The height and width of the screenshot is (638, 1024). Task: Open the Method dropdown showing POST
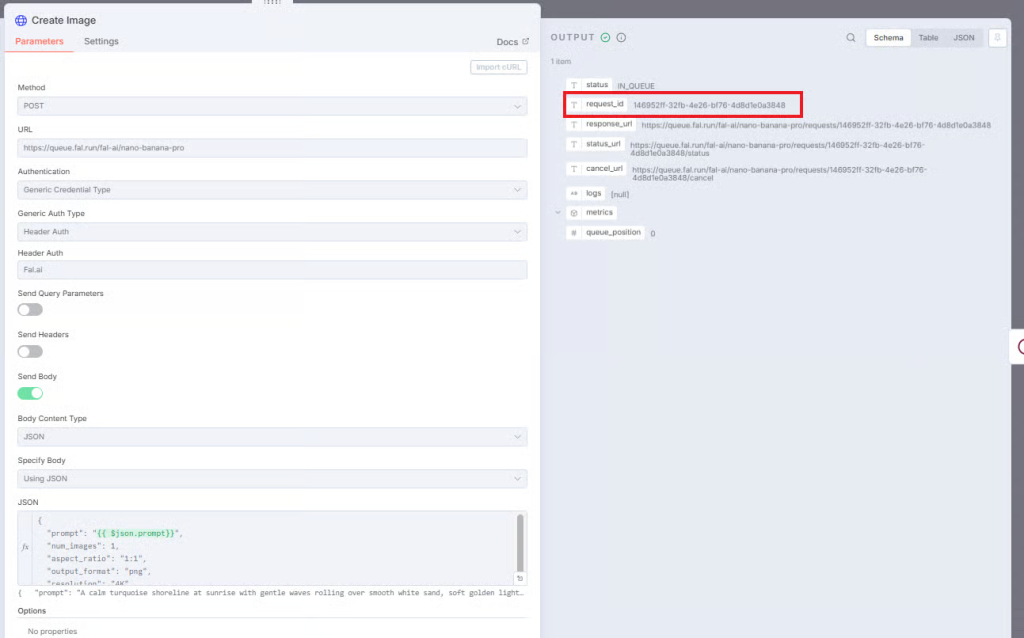(x=272, y=106)
